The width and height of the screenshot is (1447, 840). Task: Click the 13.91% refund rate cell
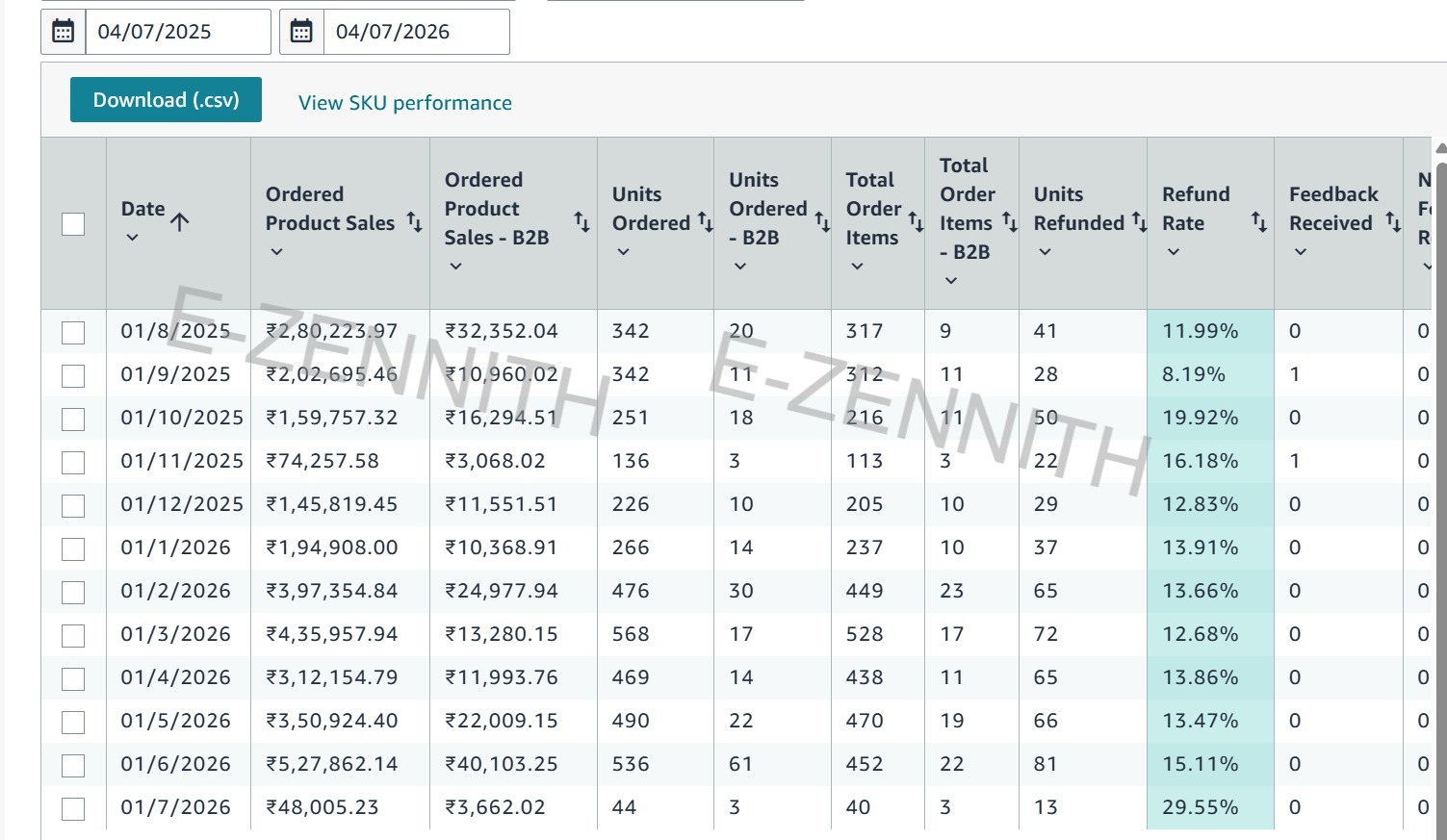tap(1210, 547)
